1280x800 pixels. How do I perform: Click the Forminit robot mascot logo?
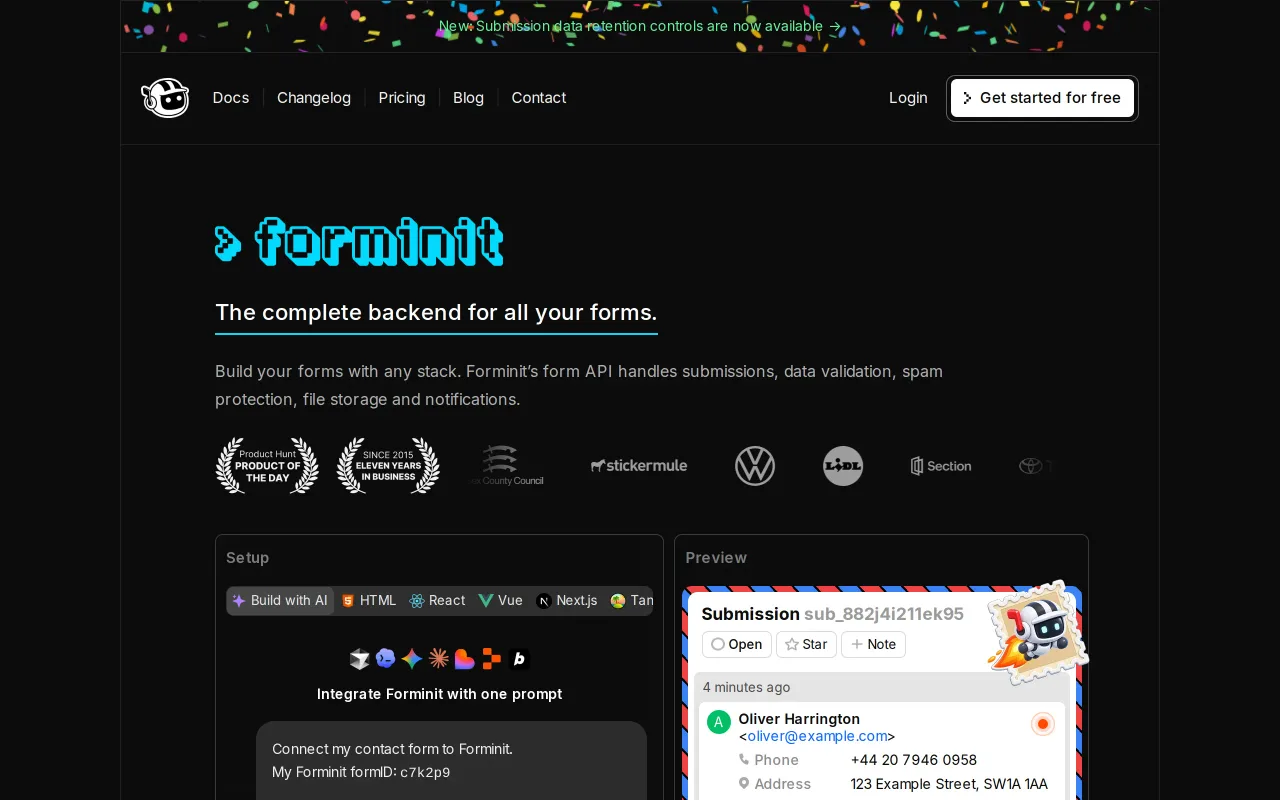click(165, 98)
